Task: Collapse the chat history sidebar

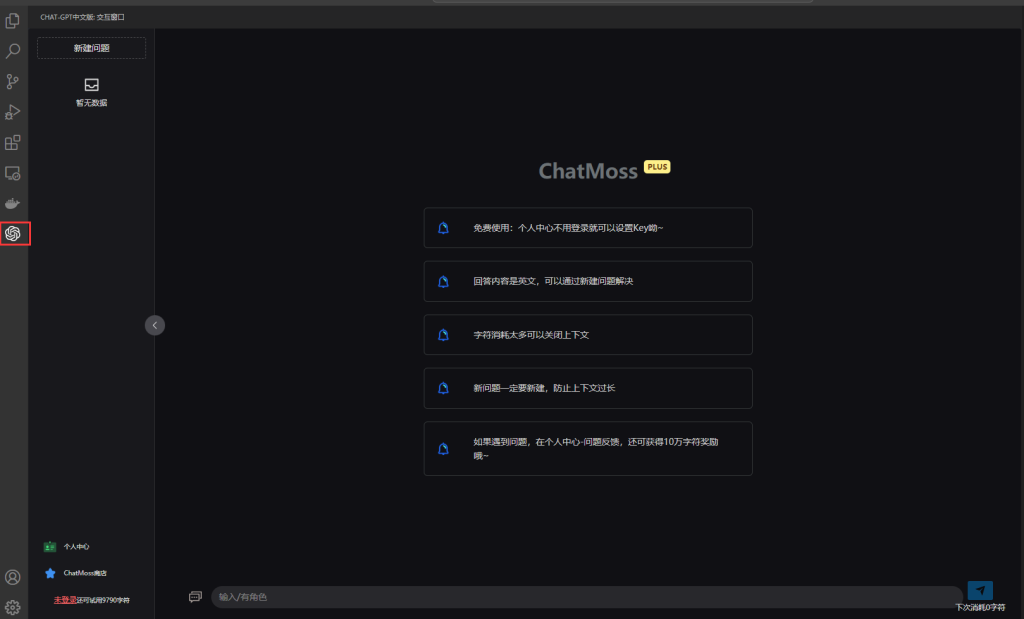Action: pos(155,325)
